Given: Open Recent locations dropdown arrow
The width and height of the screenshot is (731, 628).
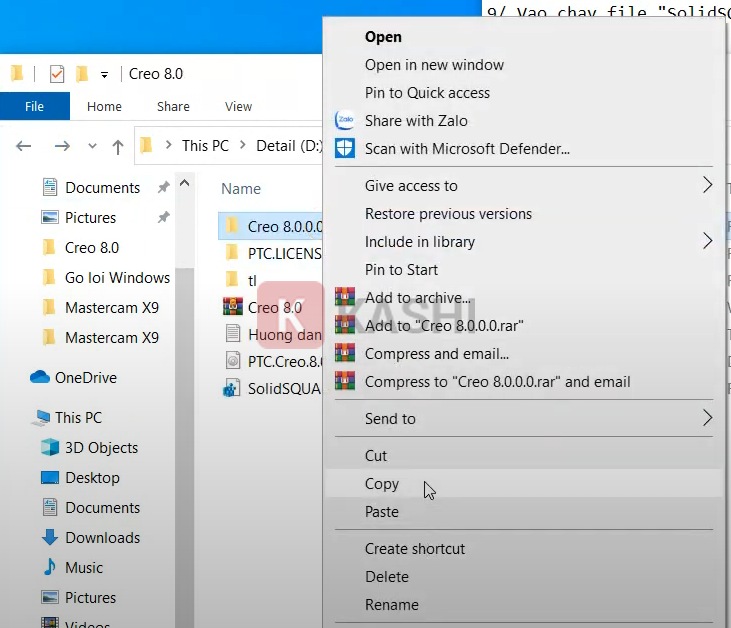Looking at the screenshot, I should 92,146.
